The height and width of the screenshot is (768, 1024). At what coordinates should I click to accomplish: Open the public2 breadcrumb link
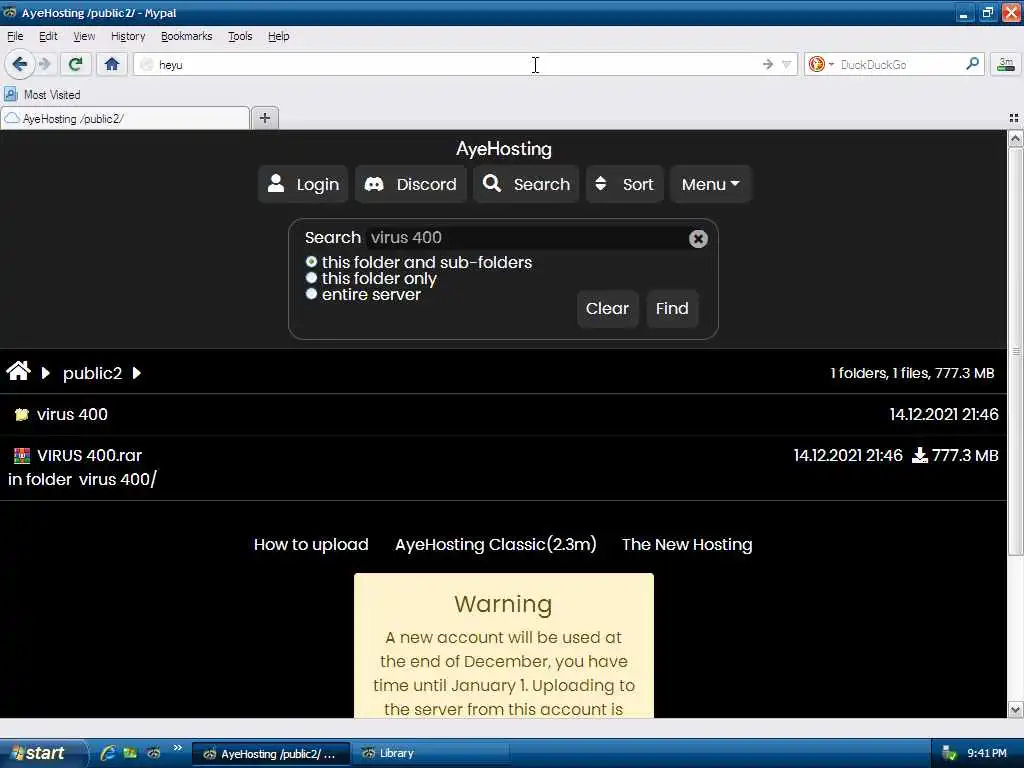point(92,373)
